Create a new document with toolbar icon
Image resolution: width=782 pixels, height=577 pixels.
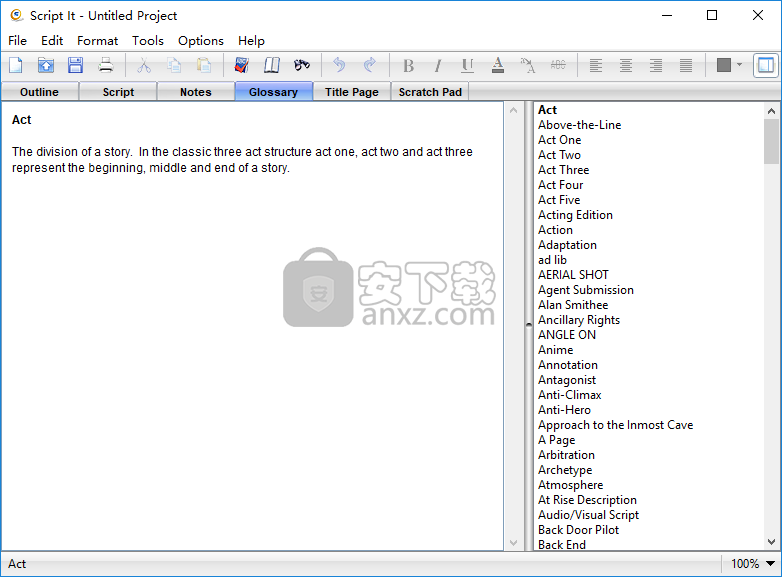pos(16,65)
